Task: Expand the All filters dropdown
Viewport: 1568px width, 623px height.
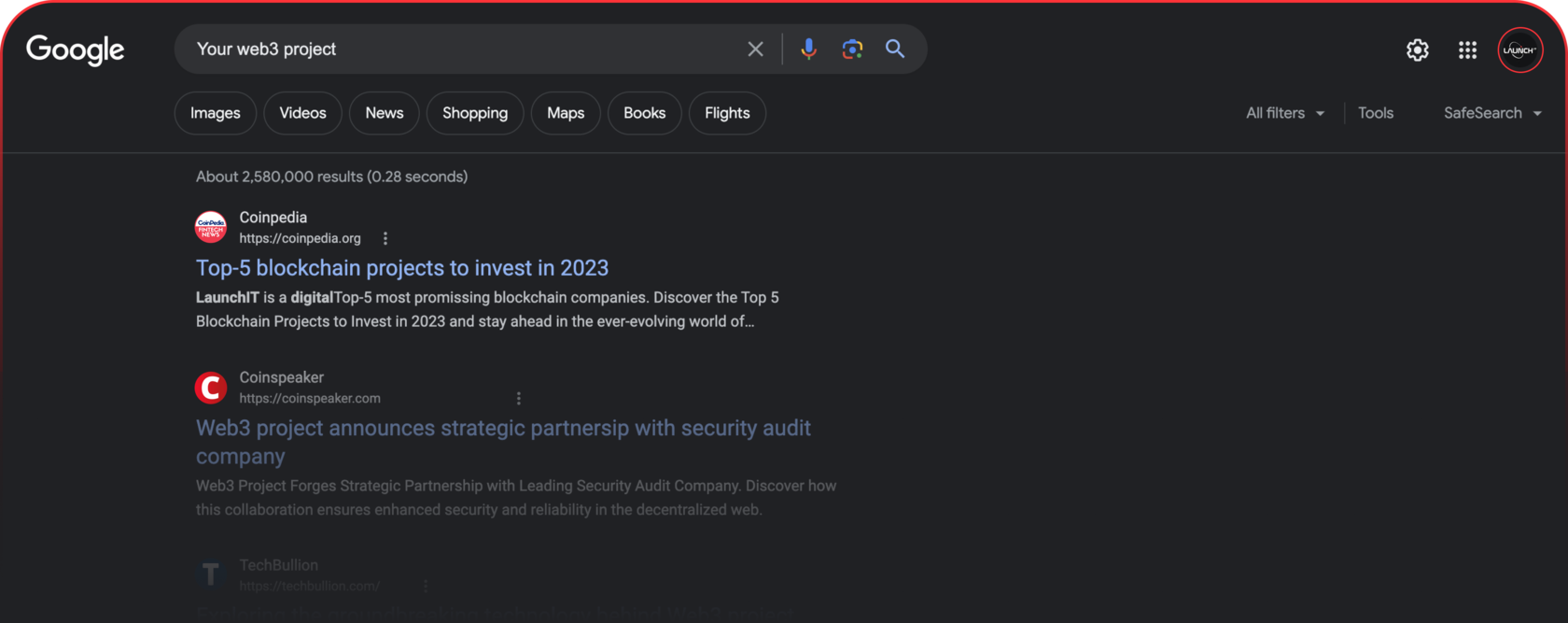Action: tap(1285, 113)
